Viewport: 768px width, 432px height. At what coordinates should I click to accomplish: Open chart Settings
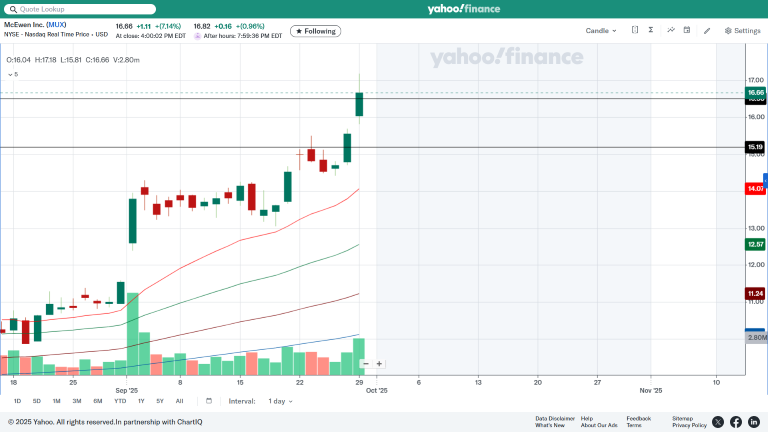(743, 30)
